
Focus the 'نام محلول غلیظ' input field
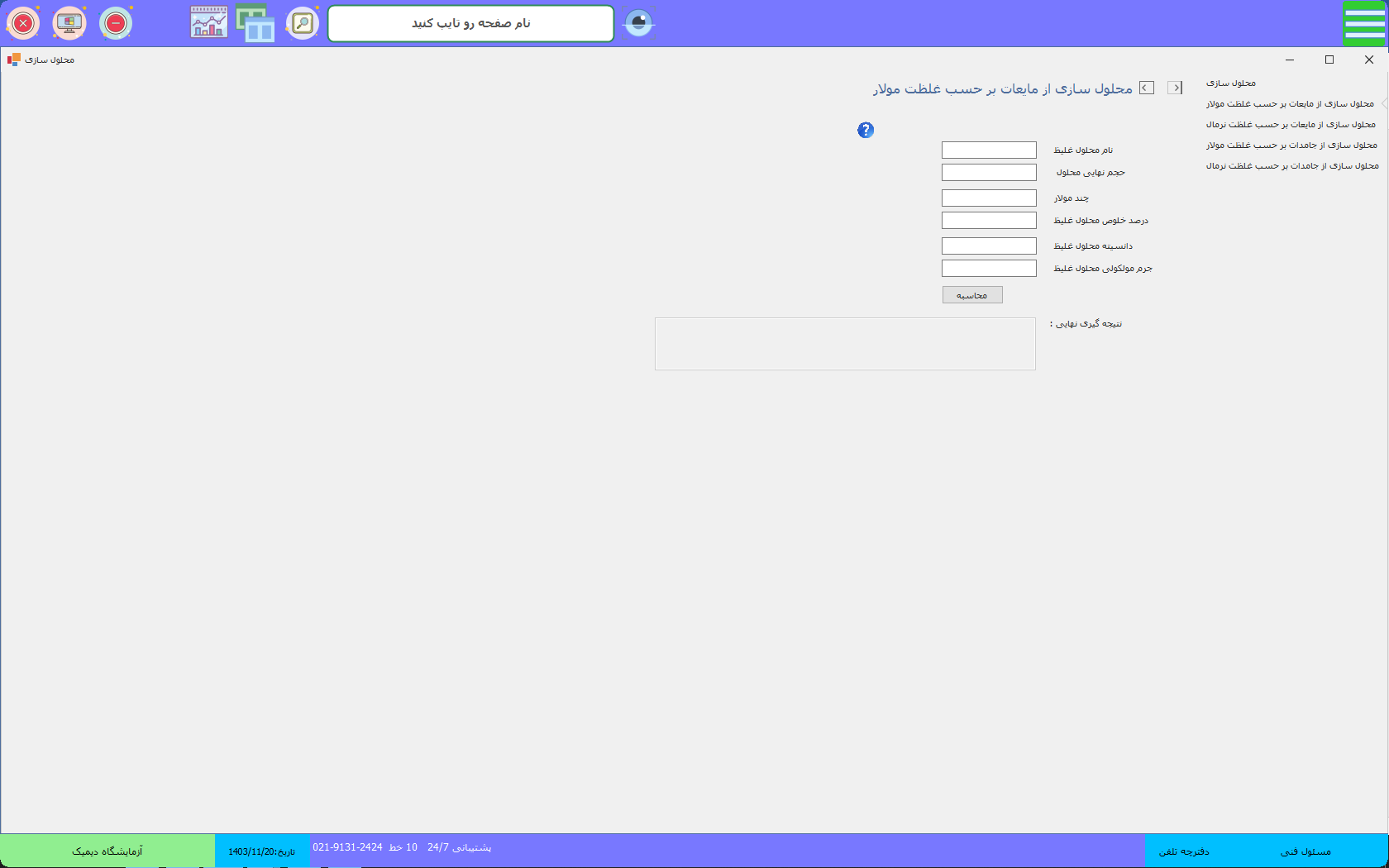coord(989,150)
